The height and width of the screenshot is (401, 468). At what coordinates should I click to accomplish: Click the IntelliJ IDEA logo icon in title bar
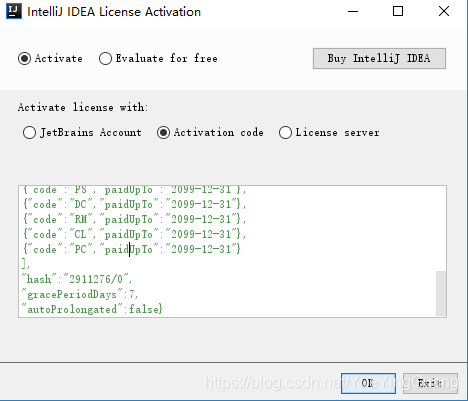14,11
